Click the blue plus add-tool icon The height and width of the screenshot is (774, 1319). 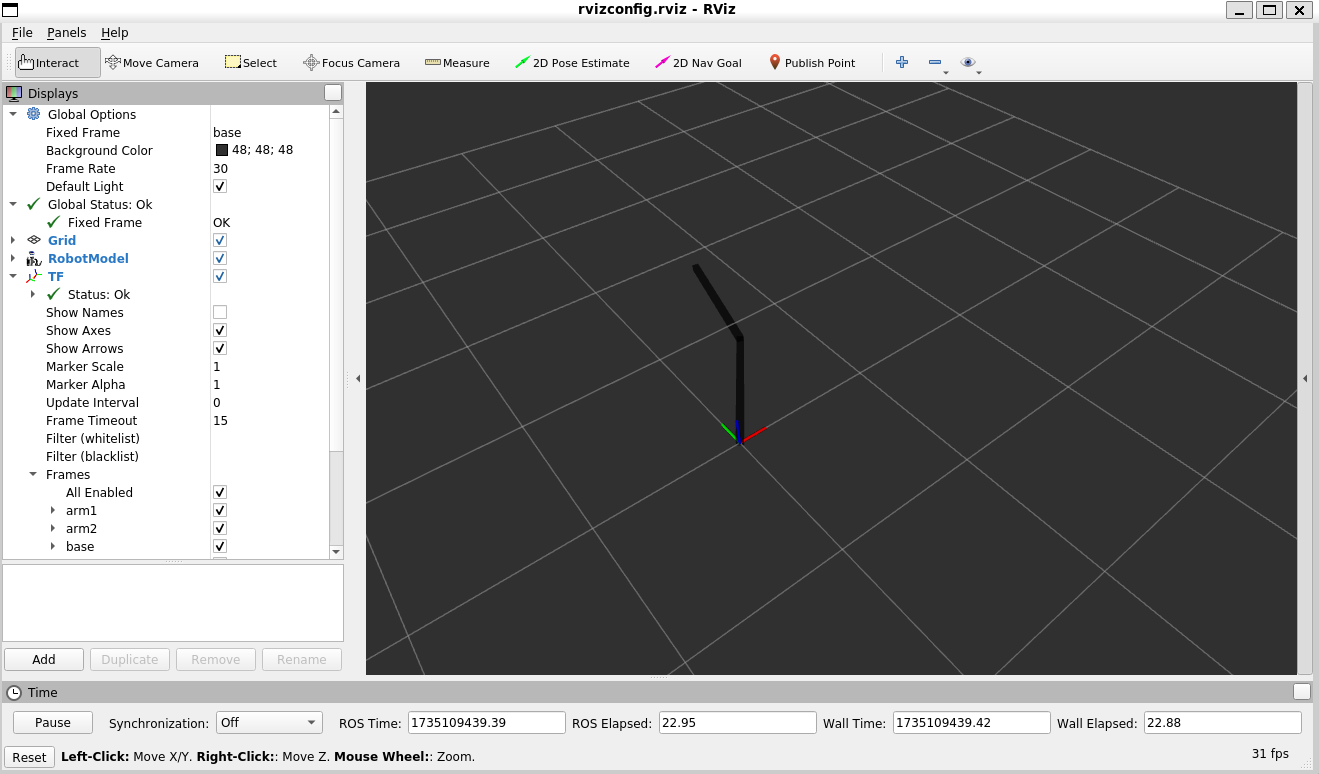click(902, 62)
